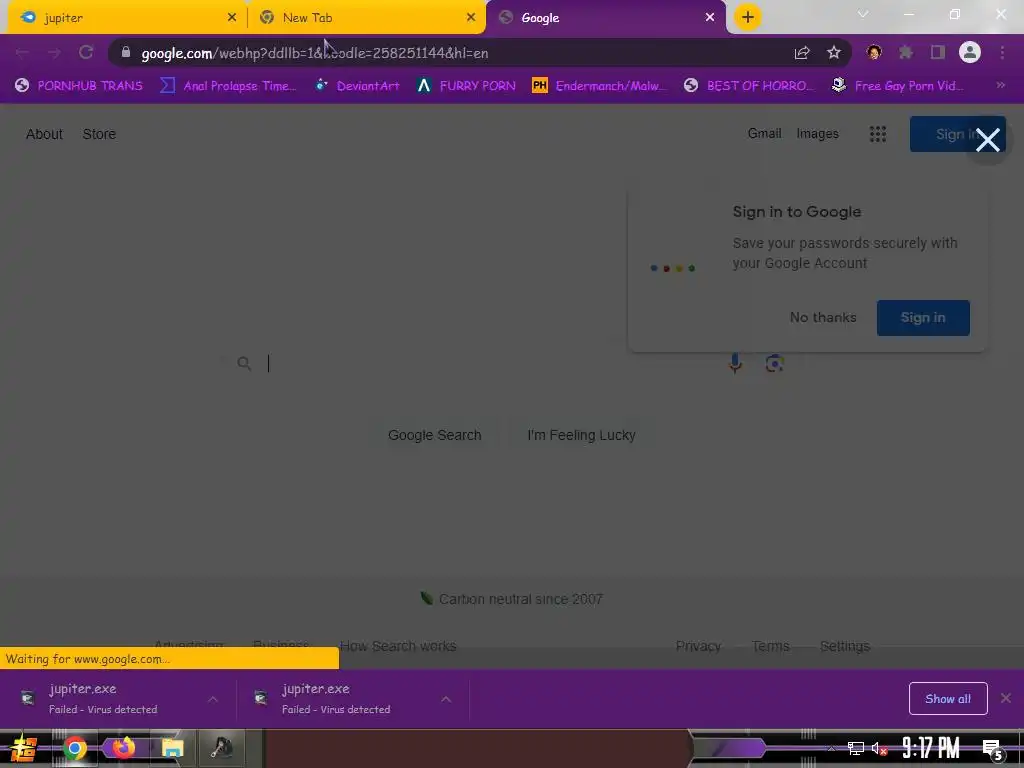Open Chrome from the taskbar
Image resolution: width=1024 pixels, height=768 pixels.
[75, 748]
